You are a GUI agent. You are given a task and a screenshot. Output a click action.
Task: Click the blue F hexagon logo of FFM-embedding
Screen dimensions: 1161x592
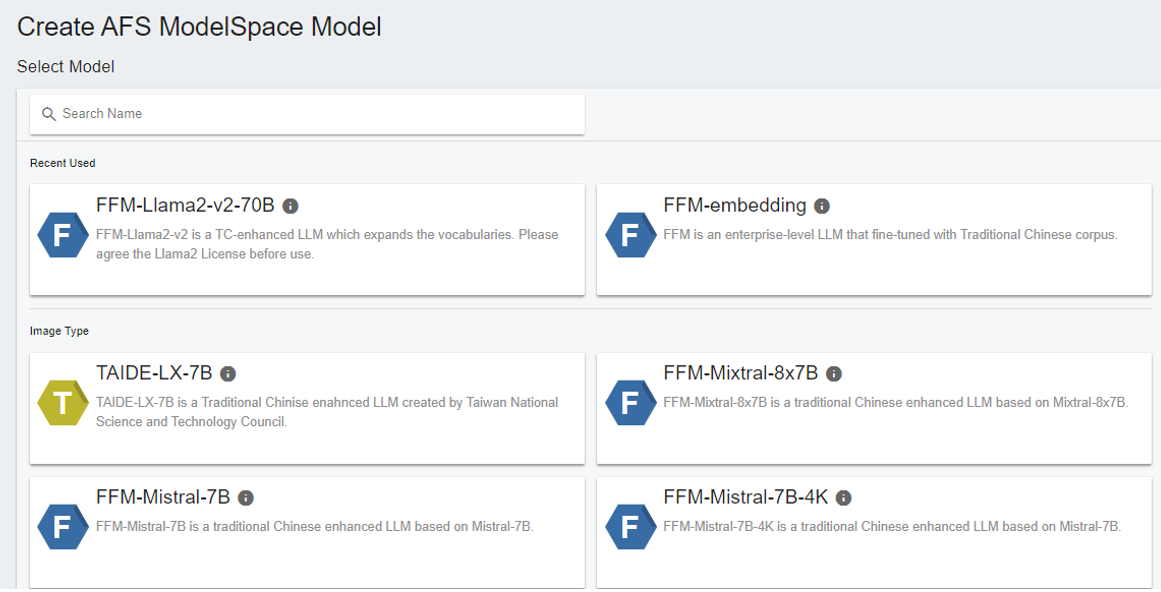click(631, 235)
